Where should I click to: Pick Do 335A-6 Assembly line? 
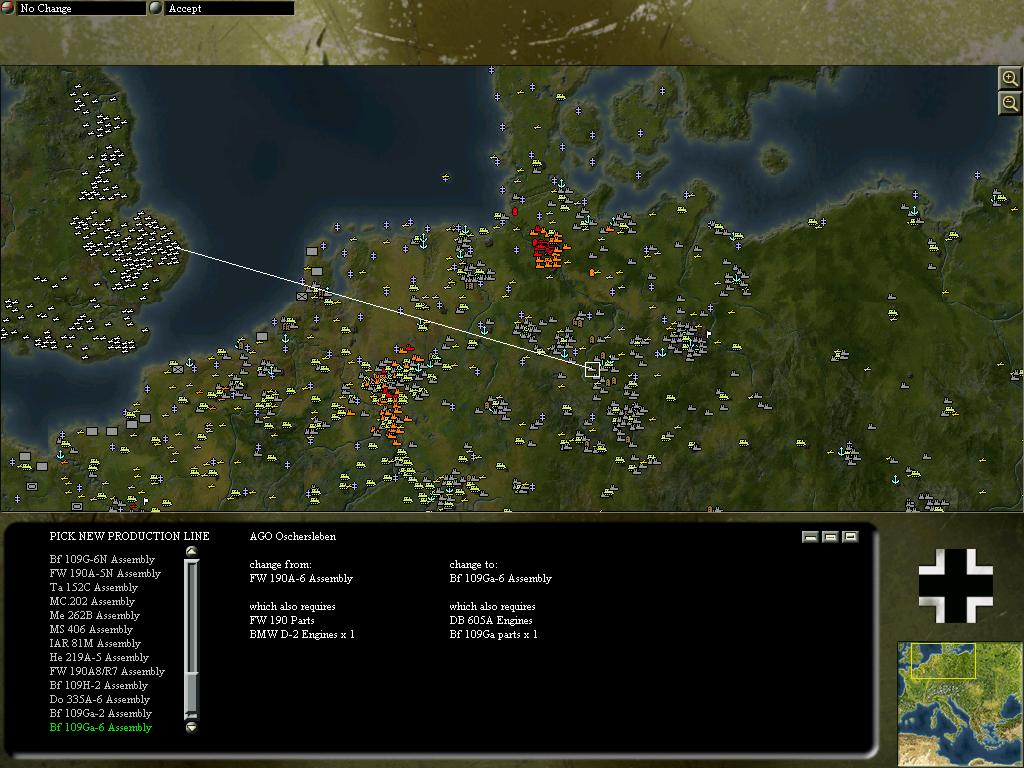click(99, 699)
